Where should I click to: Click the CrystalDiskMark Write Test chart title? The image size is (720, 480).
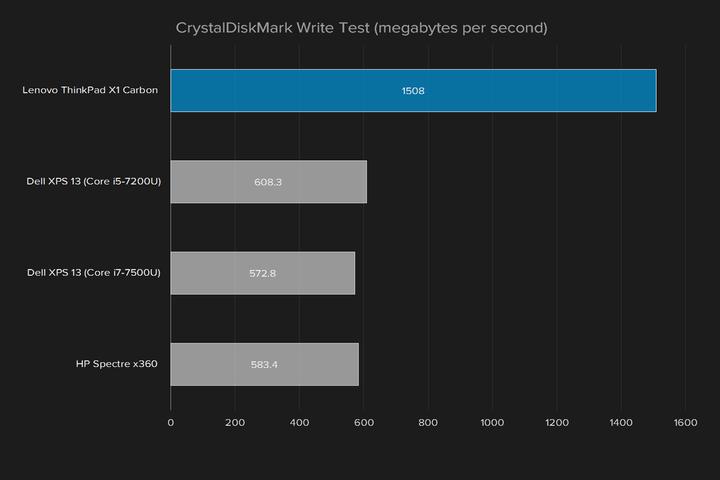(361, 28)
